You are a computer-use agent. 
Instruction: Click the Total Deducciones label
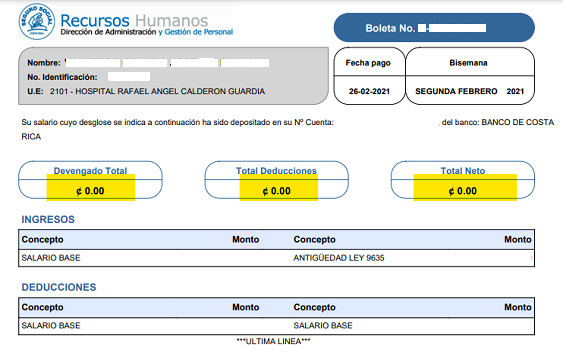276,171
